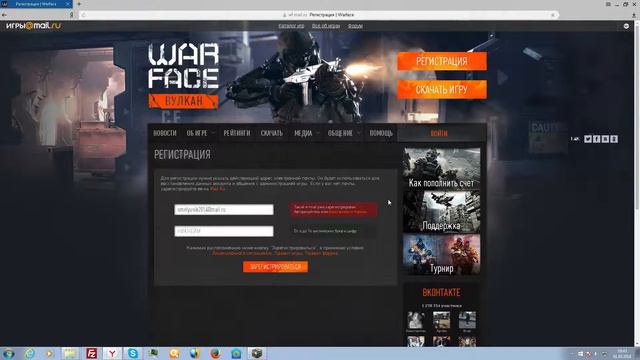
Task: Open the Игры Mail.ru logo link
Action: pyautogui.click(x=33, y=26)
